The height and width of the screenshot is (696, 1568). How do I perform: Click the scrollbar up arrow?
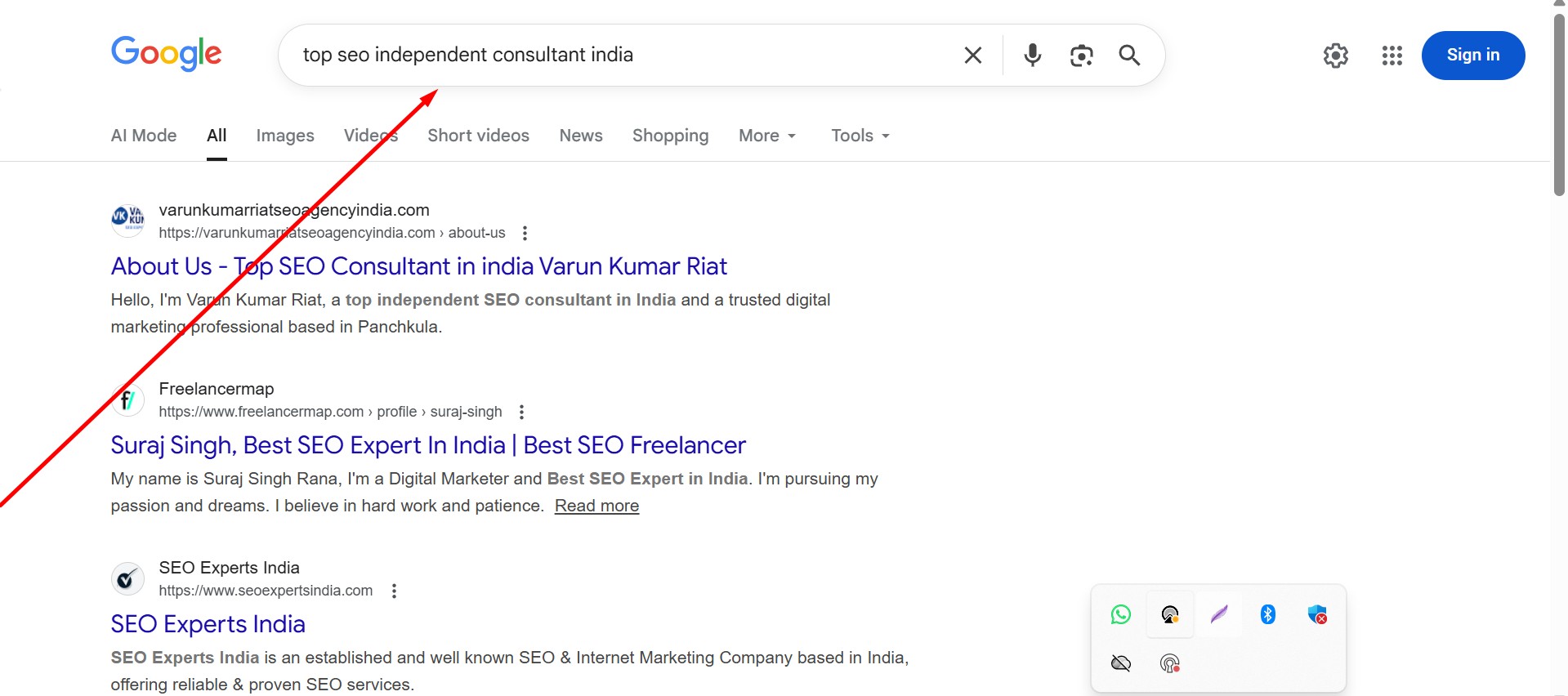(1559, 4)
